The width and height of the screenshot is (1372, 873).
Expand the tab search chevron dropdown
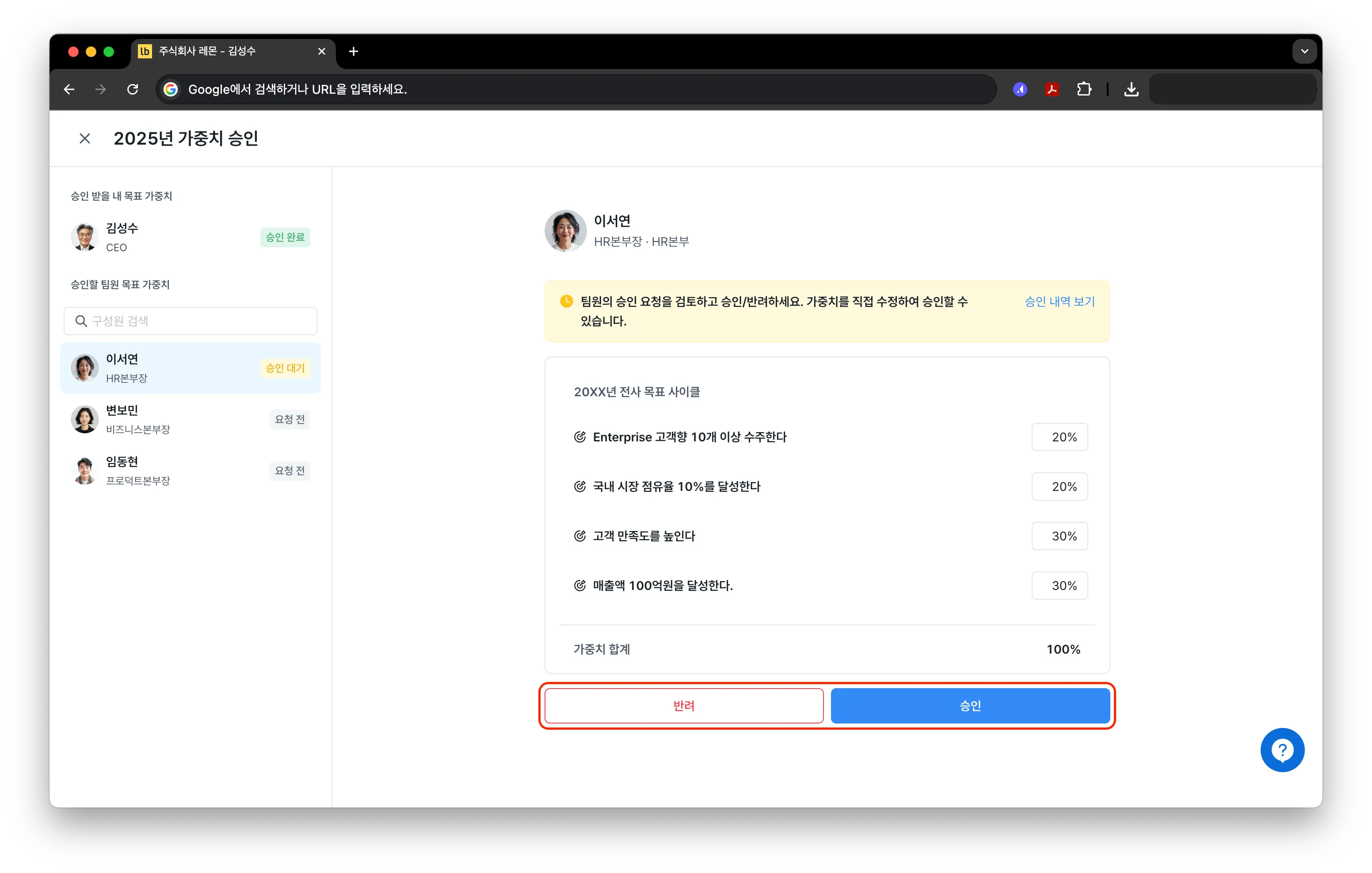(1304, 51)
